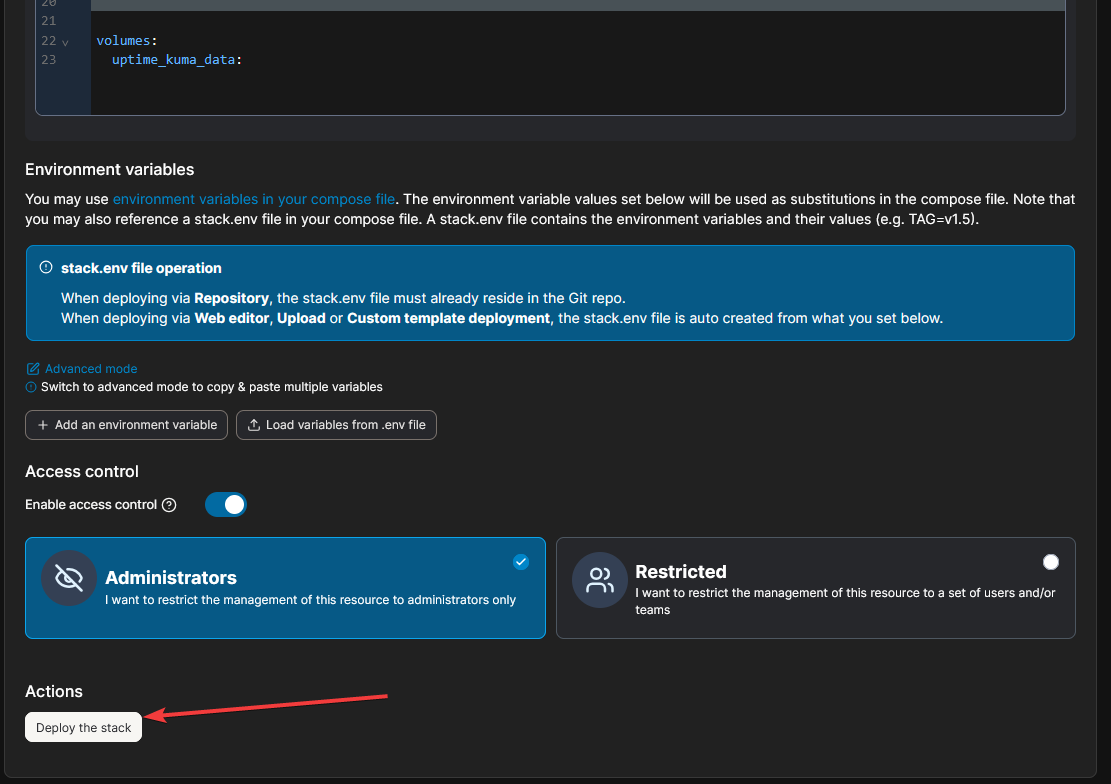
Task: Click the Add an environment variable button label
Action: point(136,425)
